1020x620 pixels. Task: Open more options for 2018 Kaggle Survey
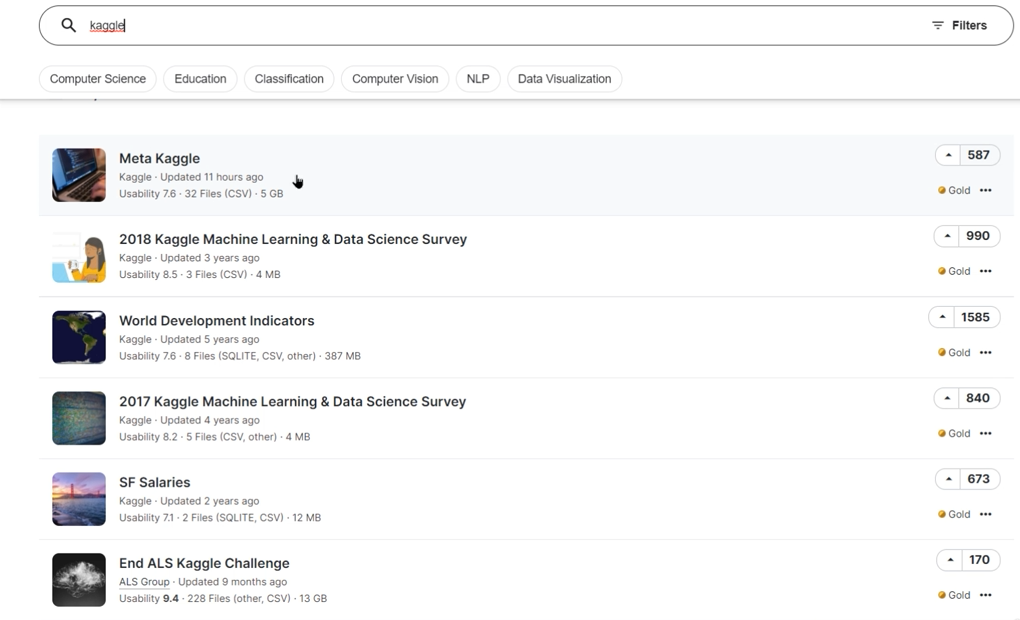coord(985,271)
